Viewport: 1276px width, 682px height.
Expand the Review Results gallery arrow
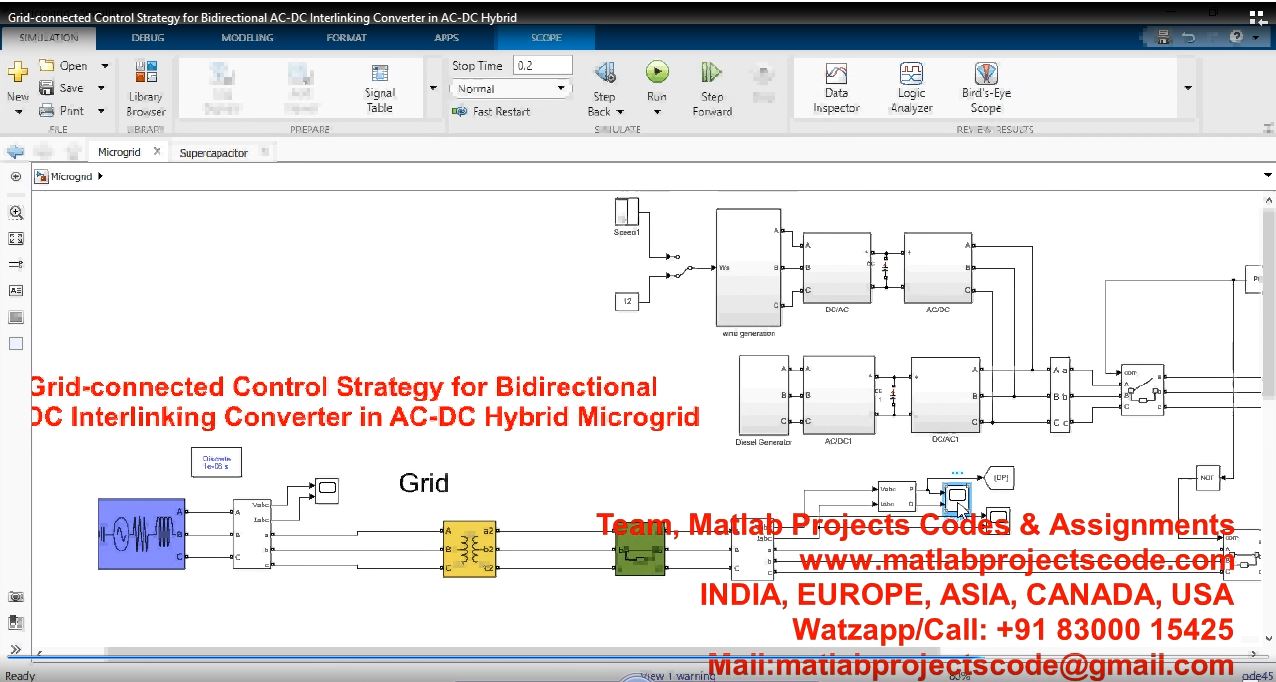pyautogui.click(x=1188, y=88)
